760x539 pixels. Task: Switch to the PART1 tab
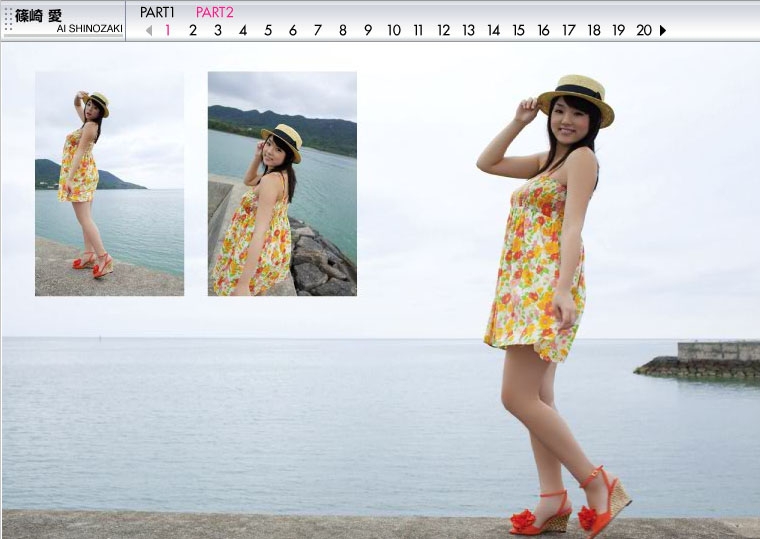point(157,12)
